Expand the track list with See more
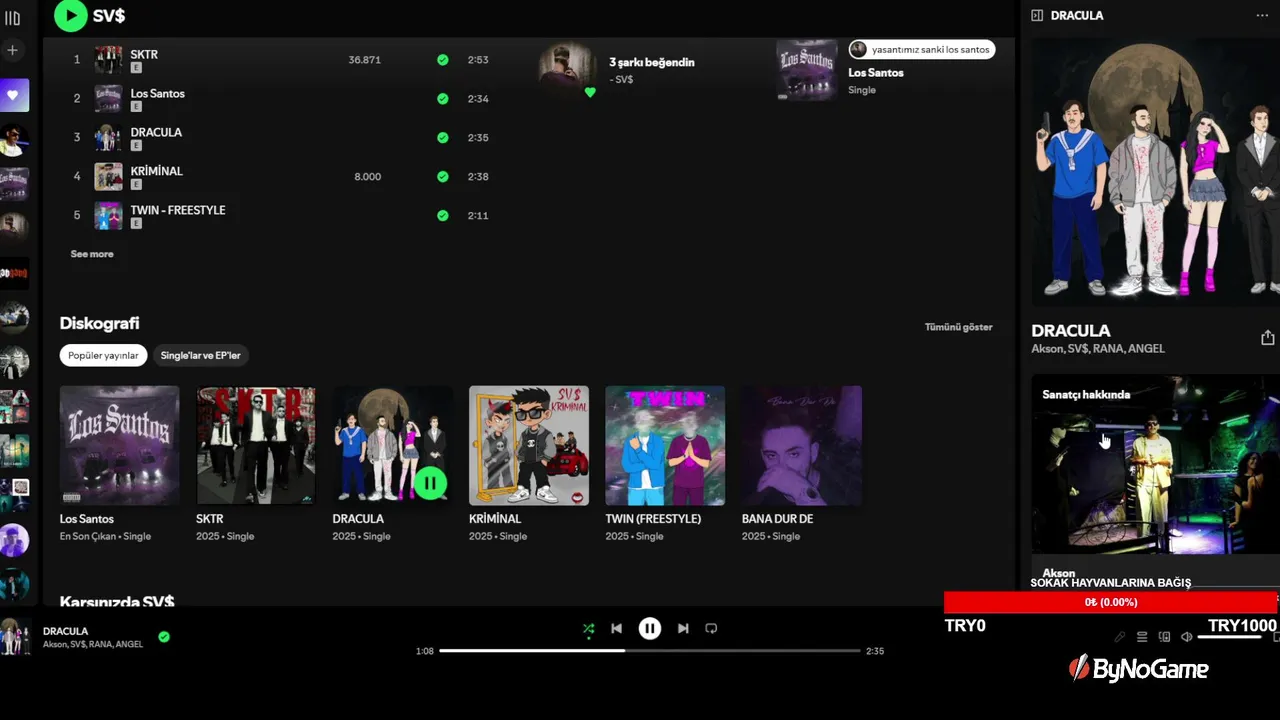The image size is (1280, 720). (92, 254)
